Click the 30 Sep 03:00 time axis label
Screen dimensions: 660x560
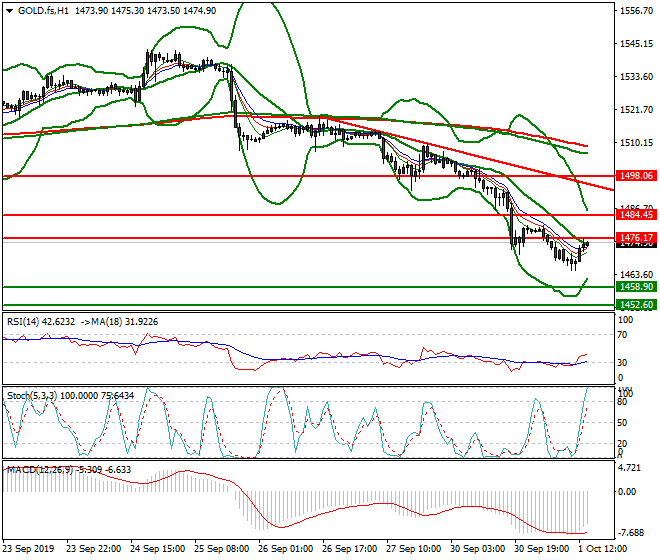(x=477, y=549)
